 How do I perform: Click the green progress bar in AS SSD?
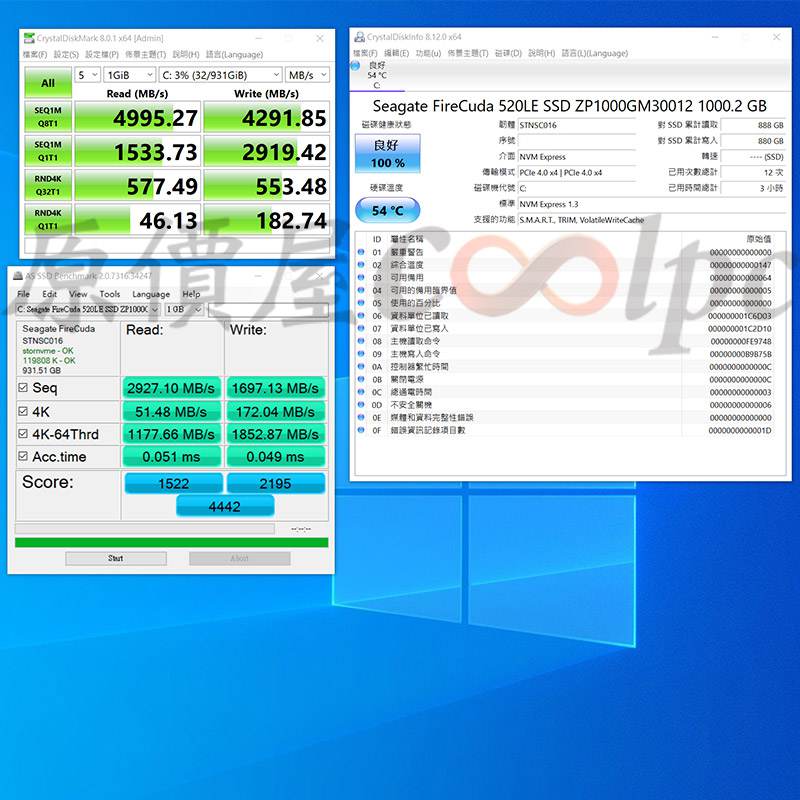171,542
